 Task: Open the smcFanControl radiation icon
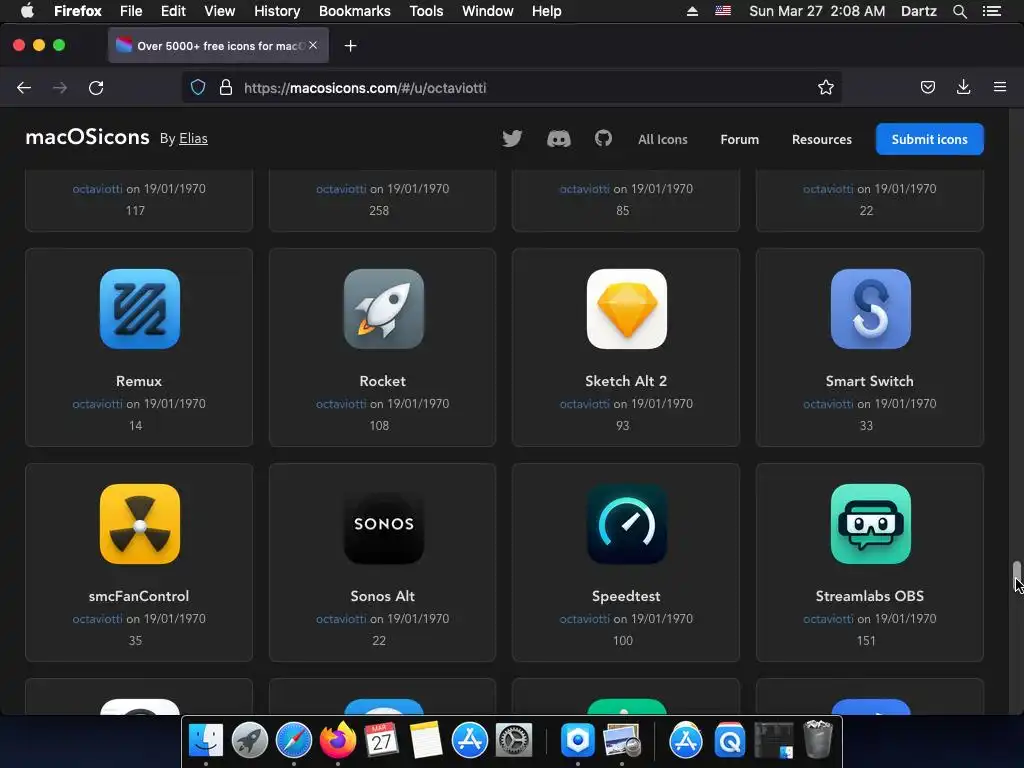pos(140,524)
